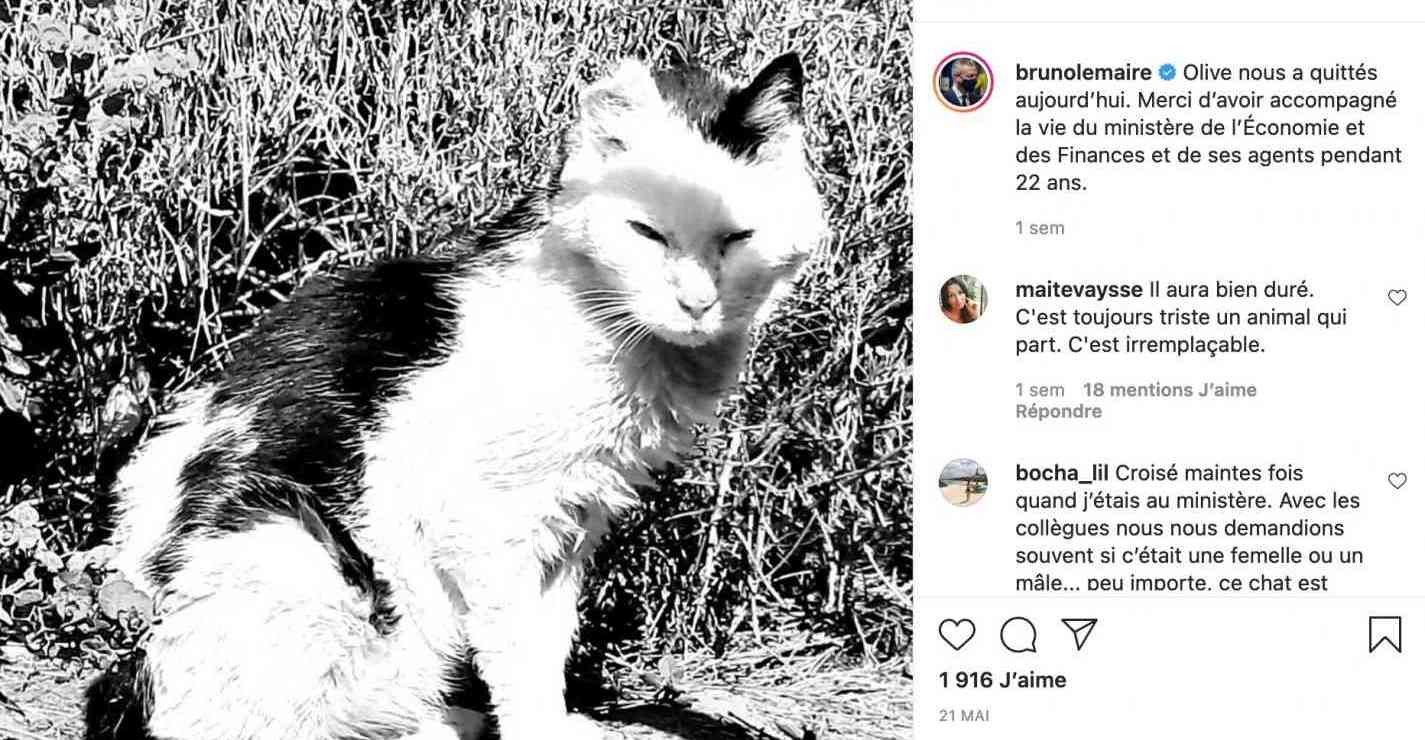
Task: Click the verified badge next to brunolemaire
Action: click(x=1167, y=72)
